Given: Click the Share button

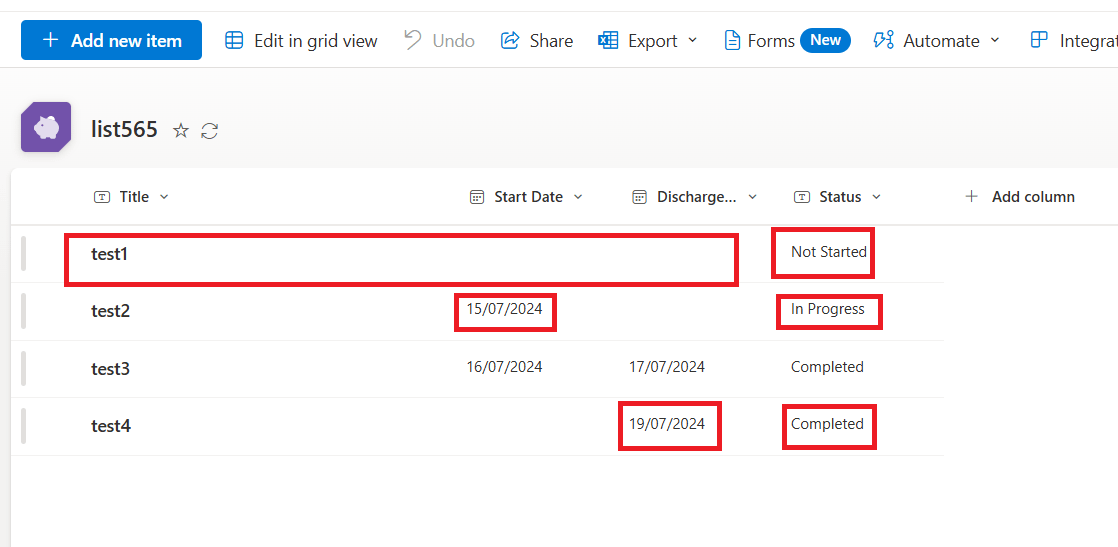Looking at the screenshot, I should click(x=536, y=41).
